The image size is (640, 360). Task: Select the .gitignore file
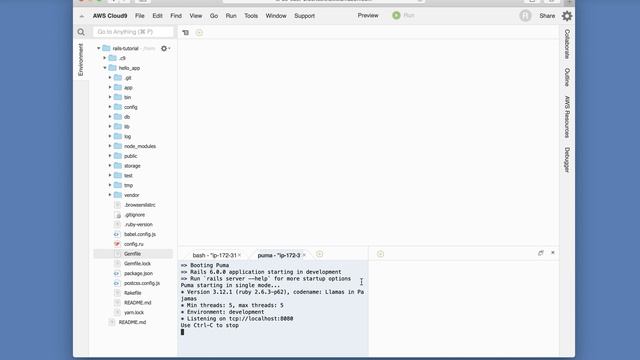(x=134, y=215)
